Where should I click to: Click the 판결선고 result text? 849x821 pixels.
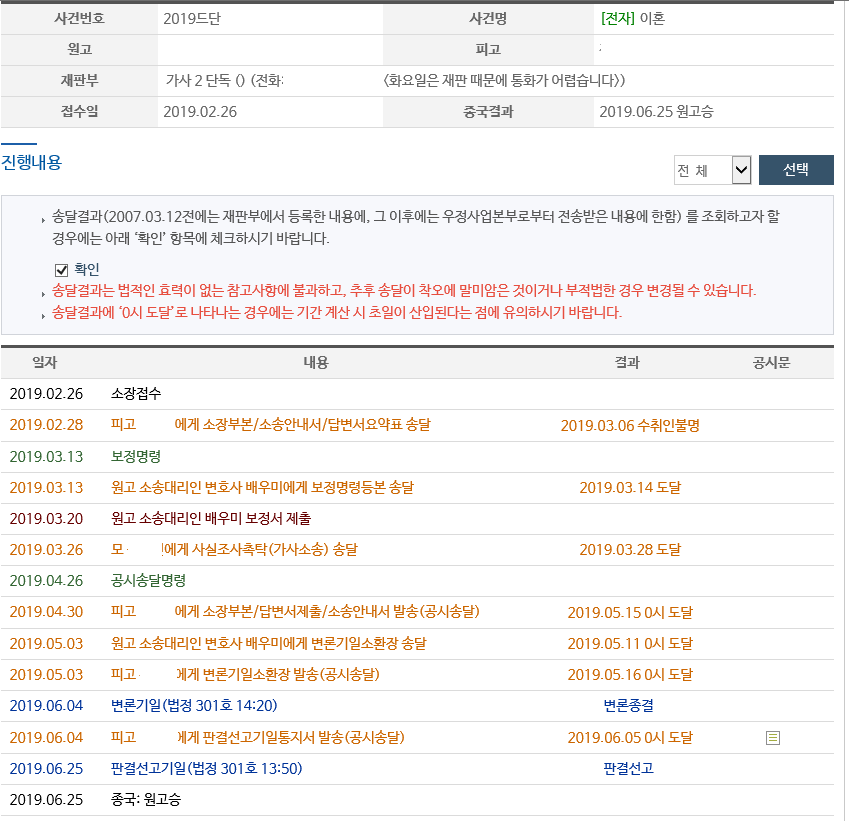click(x=628, y=768)
